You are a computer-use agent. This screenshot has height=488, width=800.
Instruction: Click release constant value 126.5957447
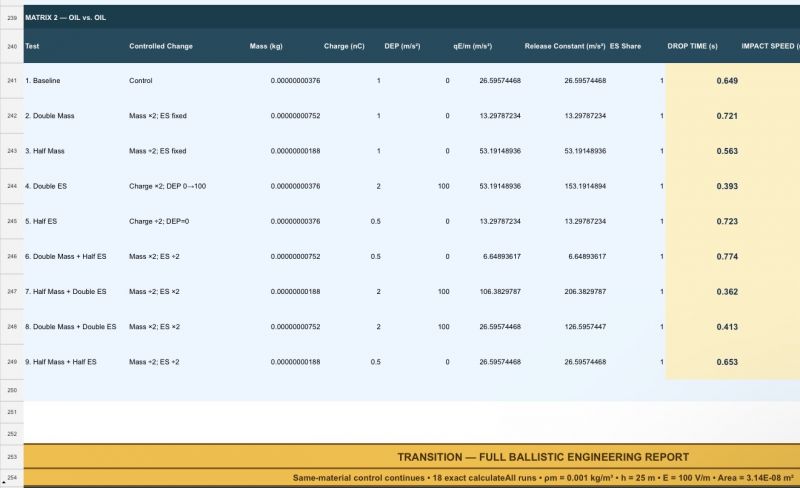[x=585, y=327]
